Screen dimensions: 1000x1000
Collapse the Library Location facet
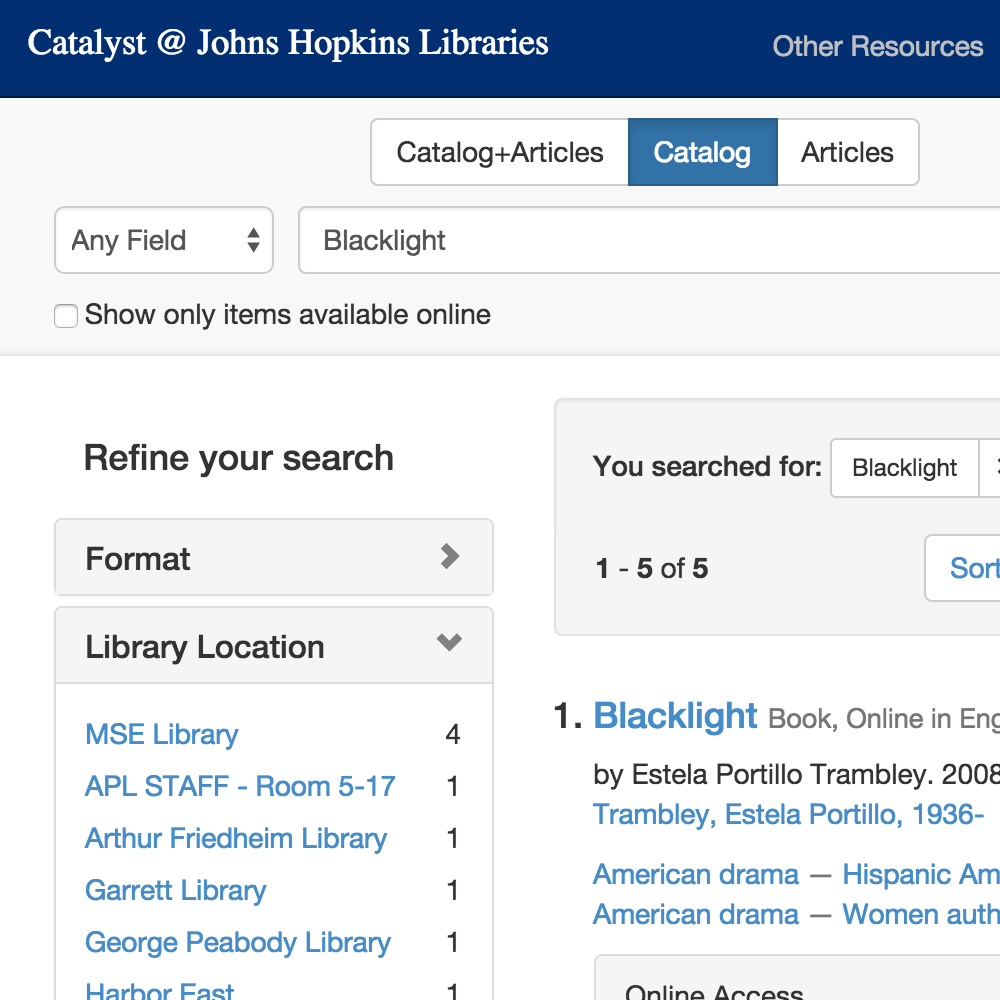pos(274,646)
